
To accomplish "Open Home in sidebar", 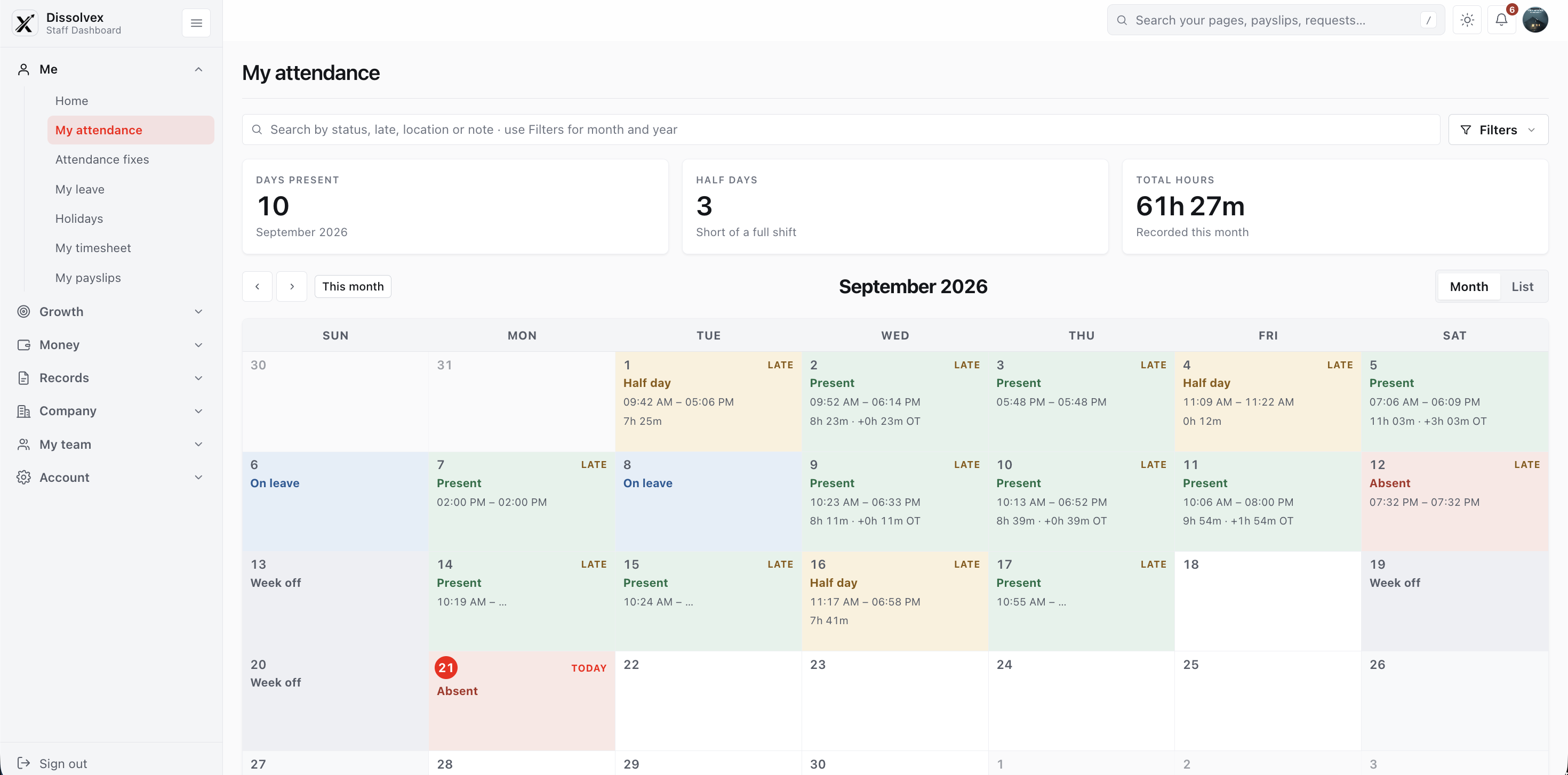I will click(x=131, y=101).
